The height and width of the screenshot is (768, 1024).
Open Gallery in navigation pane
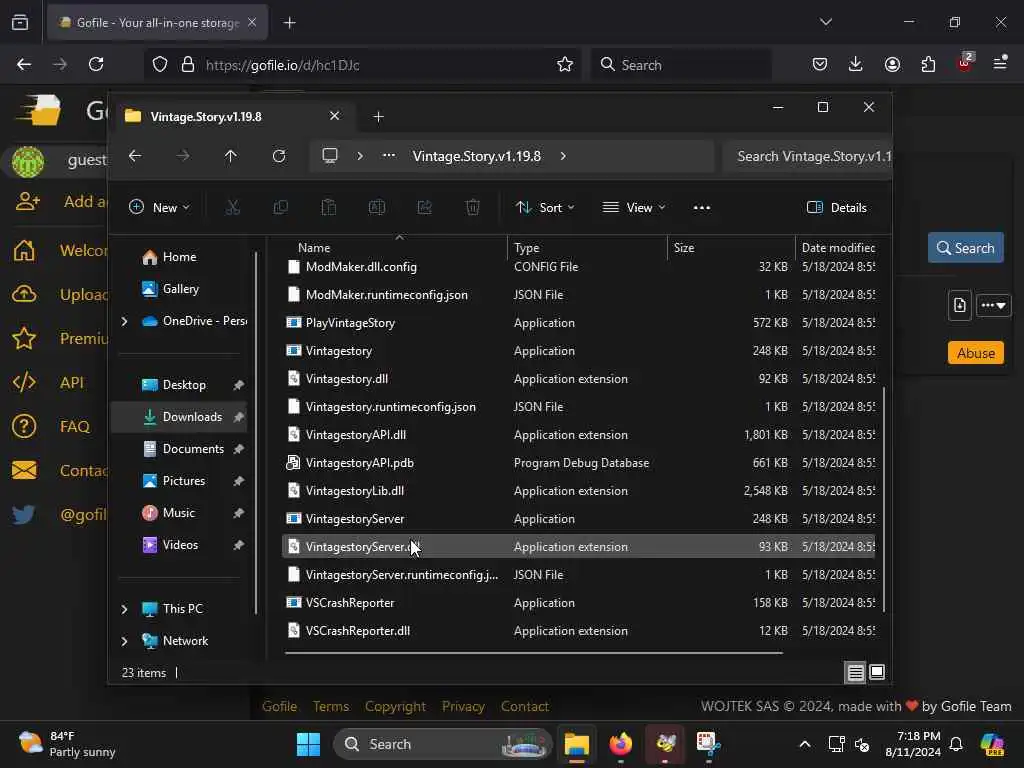(180, 289)
